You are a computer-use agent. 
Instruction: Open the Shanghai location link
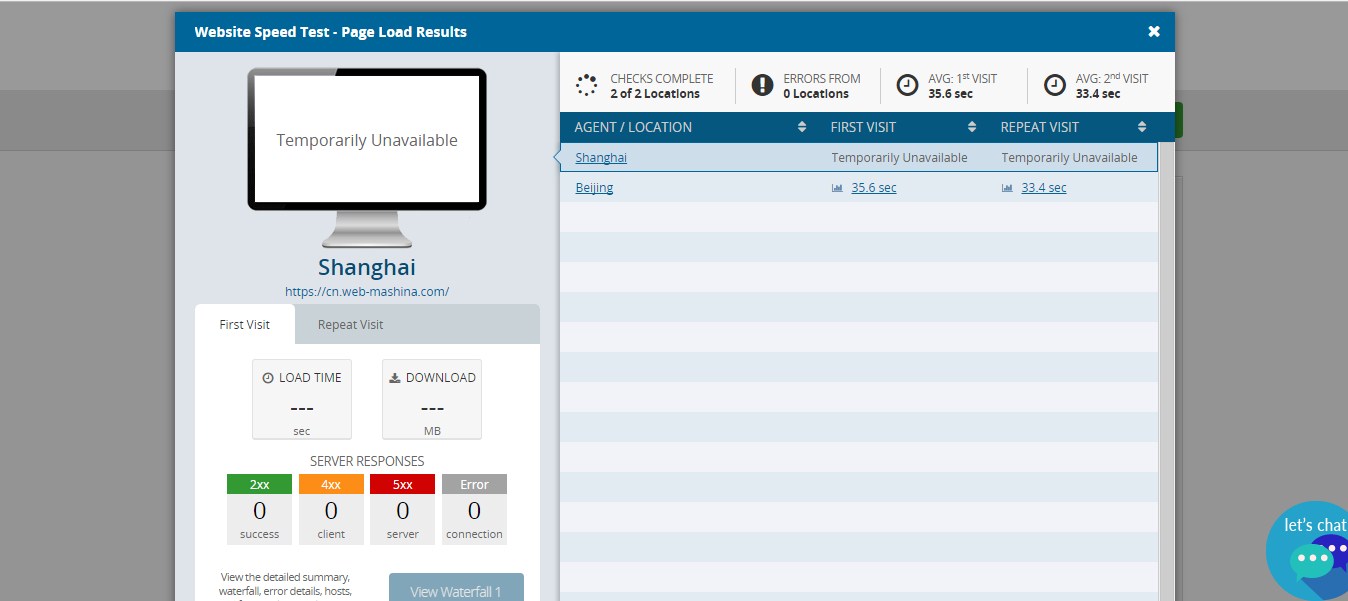[601, 157]
